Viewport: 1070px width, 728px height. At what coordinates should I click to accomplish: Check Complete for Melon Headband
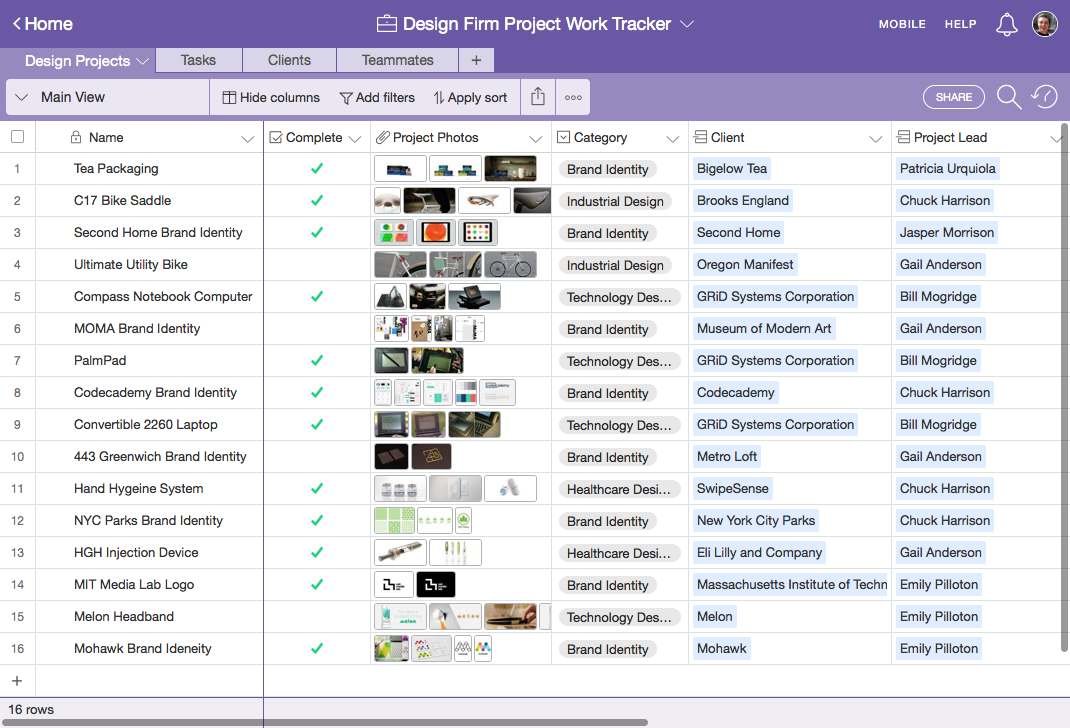pyautogui.click(x=317, y=617)
